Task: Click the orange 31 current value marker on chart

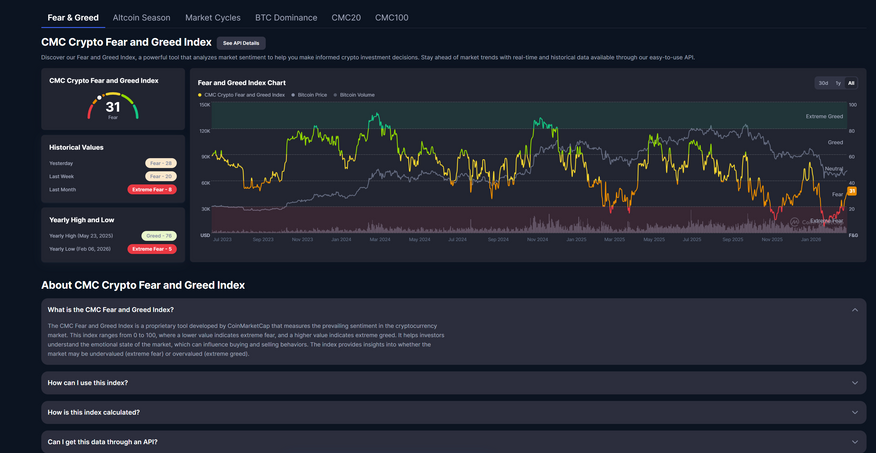Action: point(853,192)
